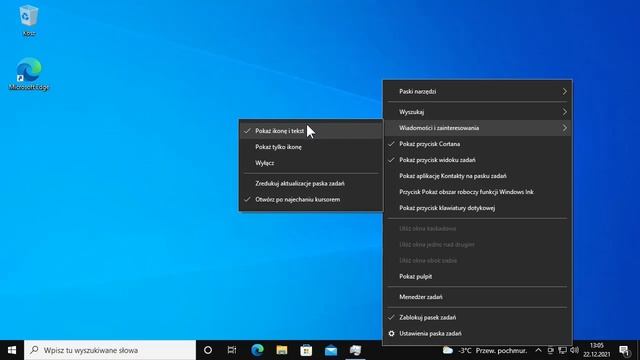Toggle 'Zredukuj aktualizacje paska zadań'

[311, 184]
